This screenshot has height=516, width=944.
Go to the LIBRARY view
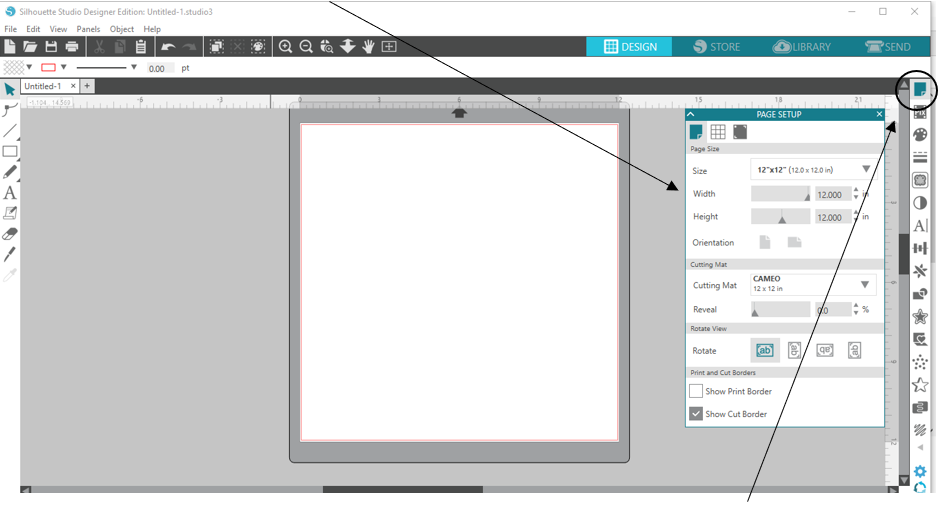tap(802, 46)
